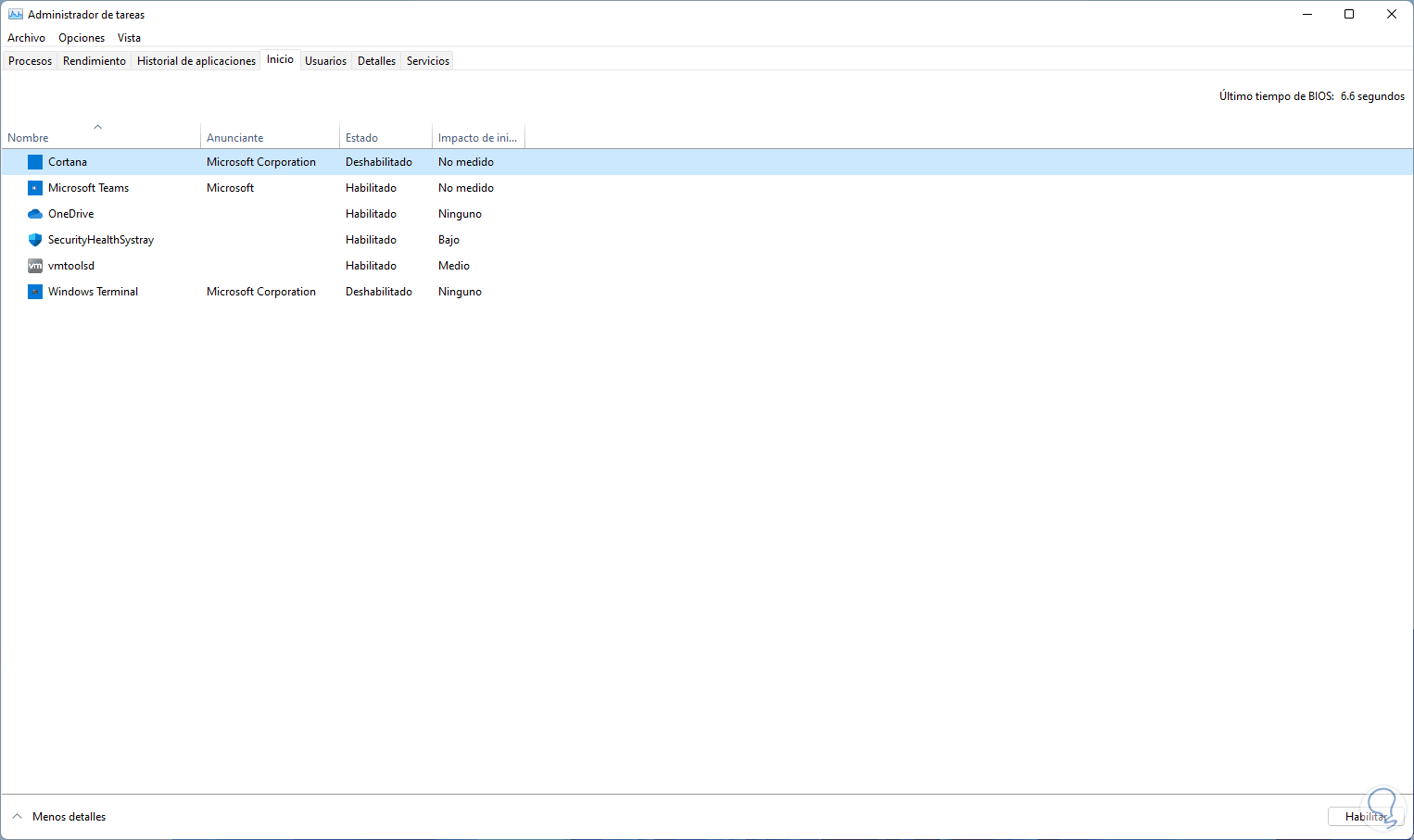
Task: Click Microsoft Teams' Habilitado status cell
Action: tap(371, 188)
